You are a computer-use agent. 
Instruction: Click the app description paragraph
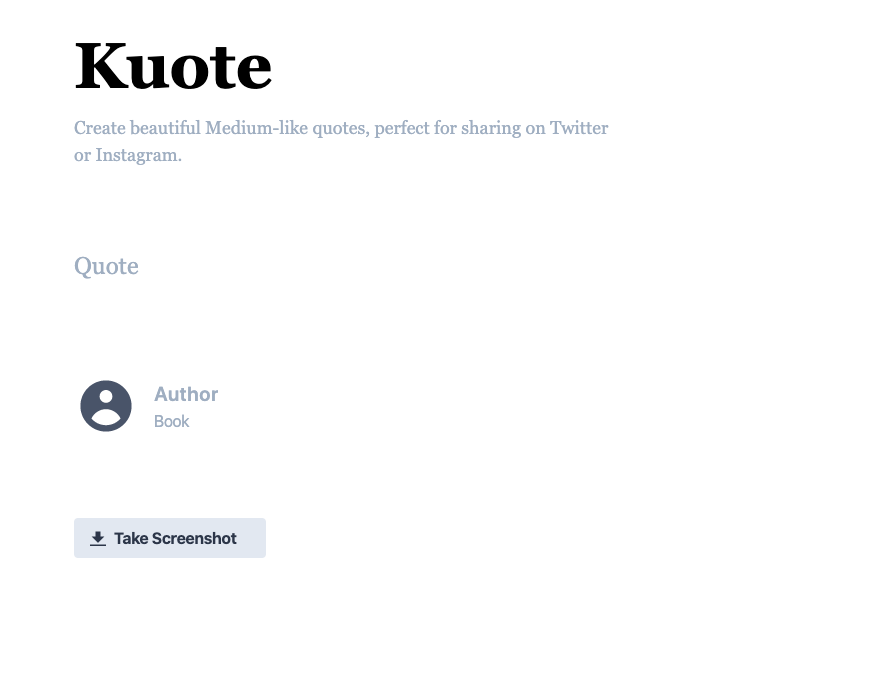pyautogui.click(x=341, y=141)
